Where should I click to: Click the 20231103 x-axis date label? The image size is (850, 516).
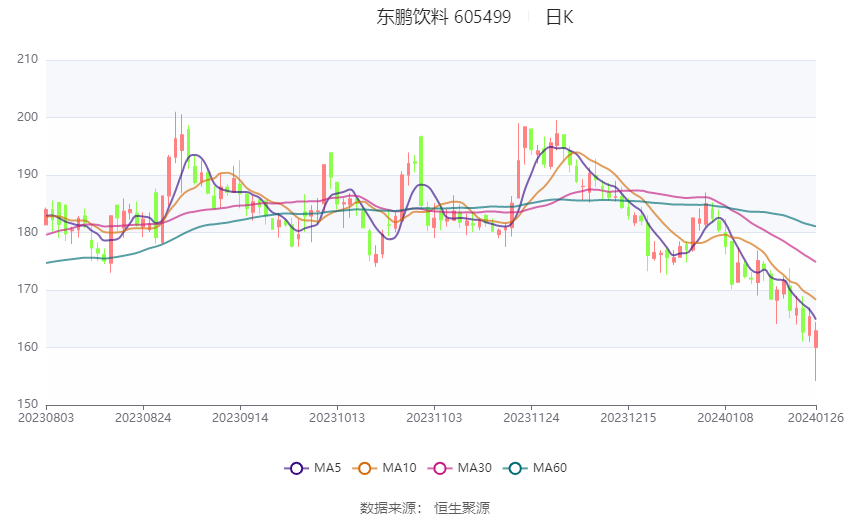coord(434,418)
